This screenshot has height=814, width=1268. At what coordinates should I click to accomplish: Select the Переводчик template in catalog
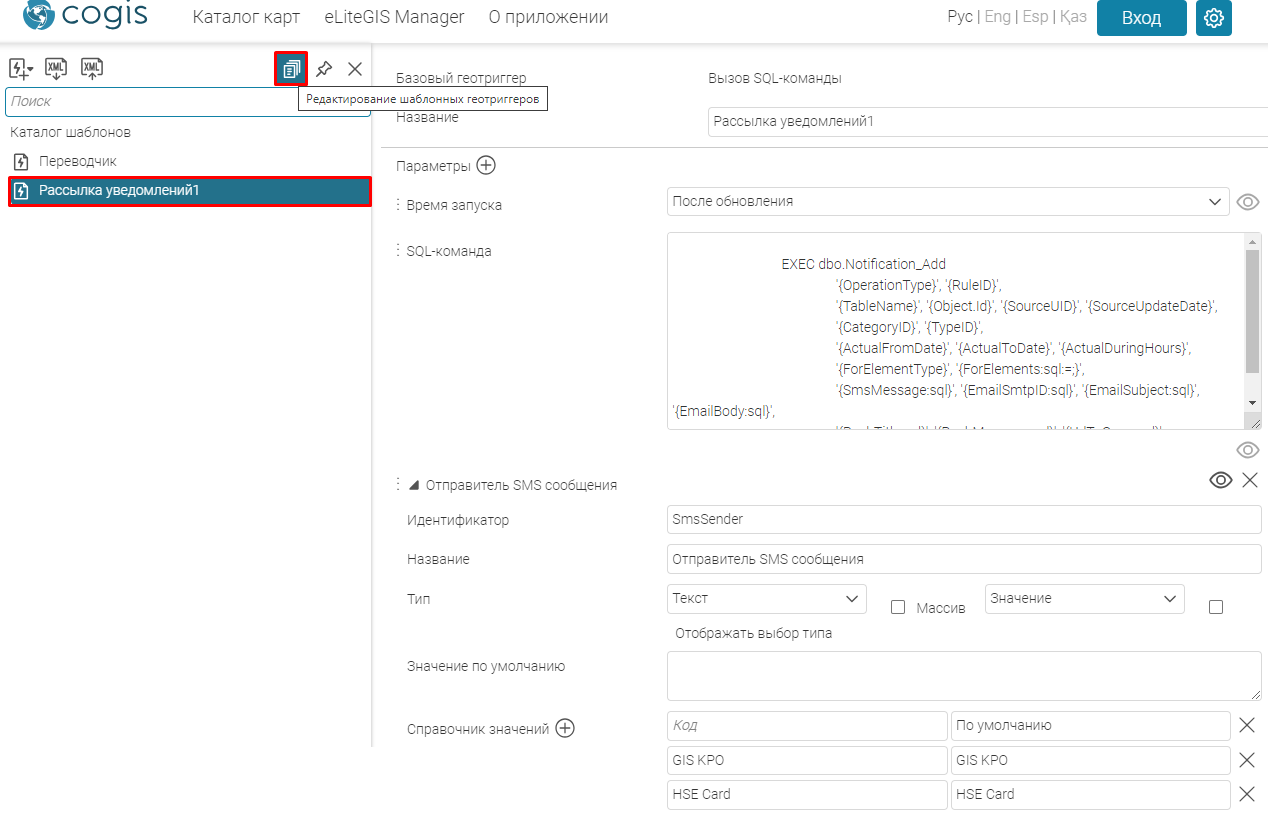point(78,161)
